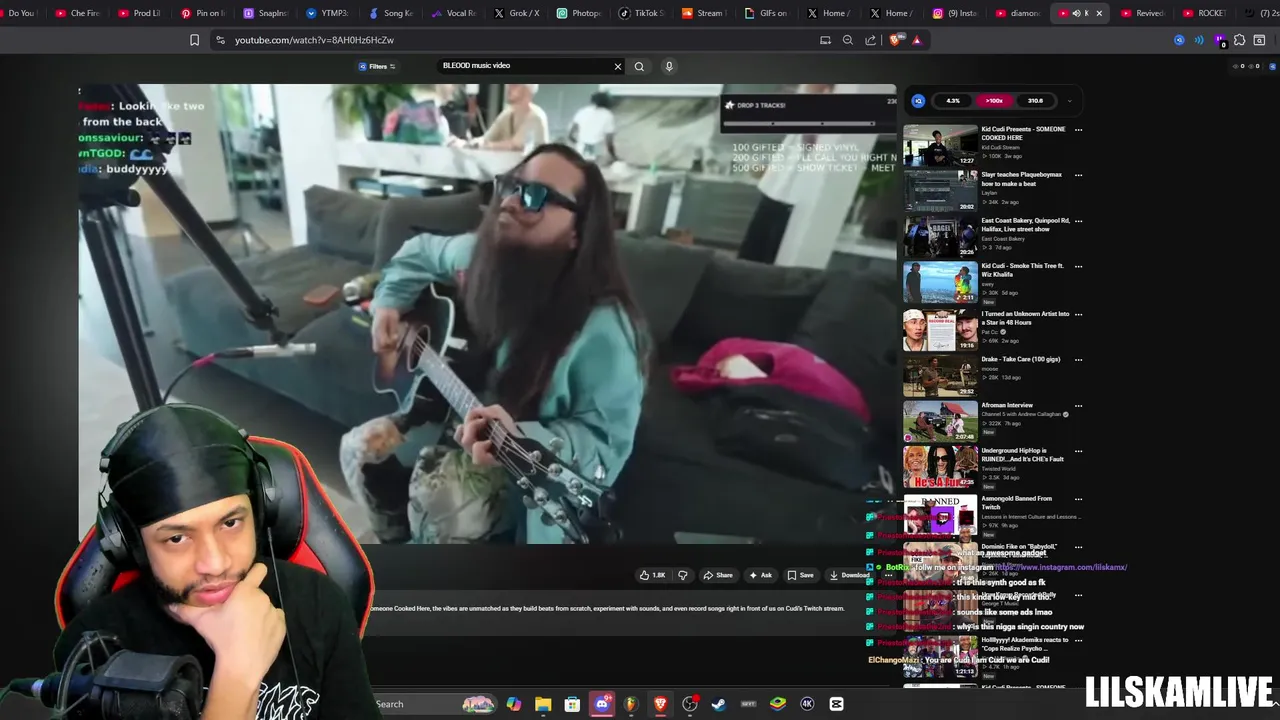Viewport: 1280px width, 720px height.
Task: Select the >100x pink stat pill
Action: point(994,101)
